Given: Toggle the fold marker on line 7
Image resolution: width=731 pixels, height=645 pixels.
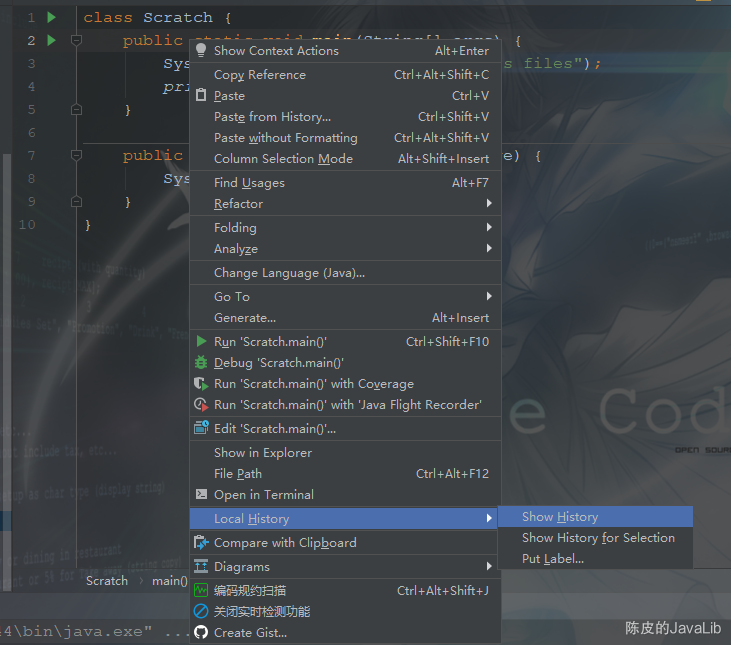Looking at the screenshot, I should 76,155.
